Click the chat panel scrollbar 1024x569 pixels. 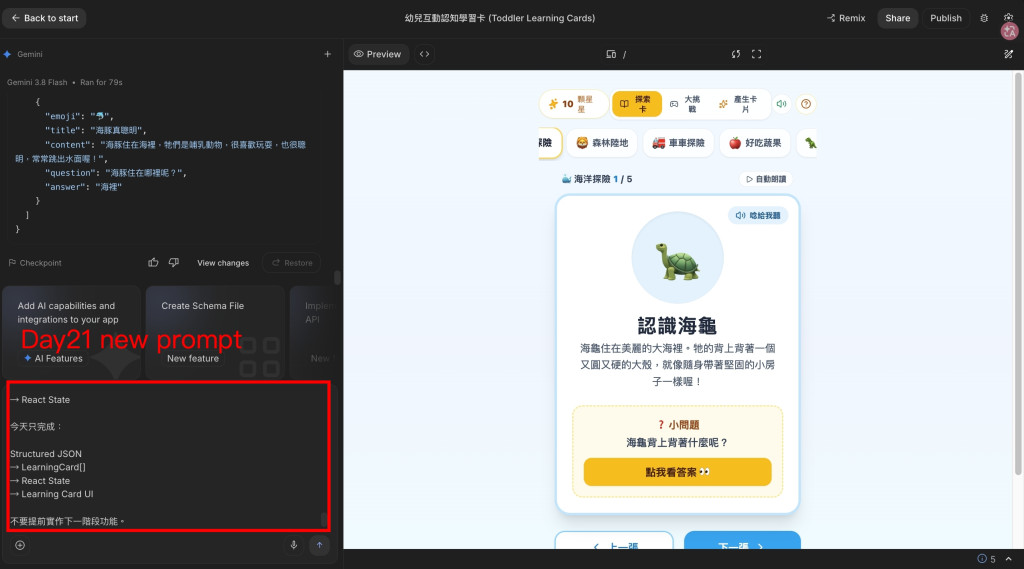click(x=337, y=278)
